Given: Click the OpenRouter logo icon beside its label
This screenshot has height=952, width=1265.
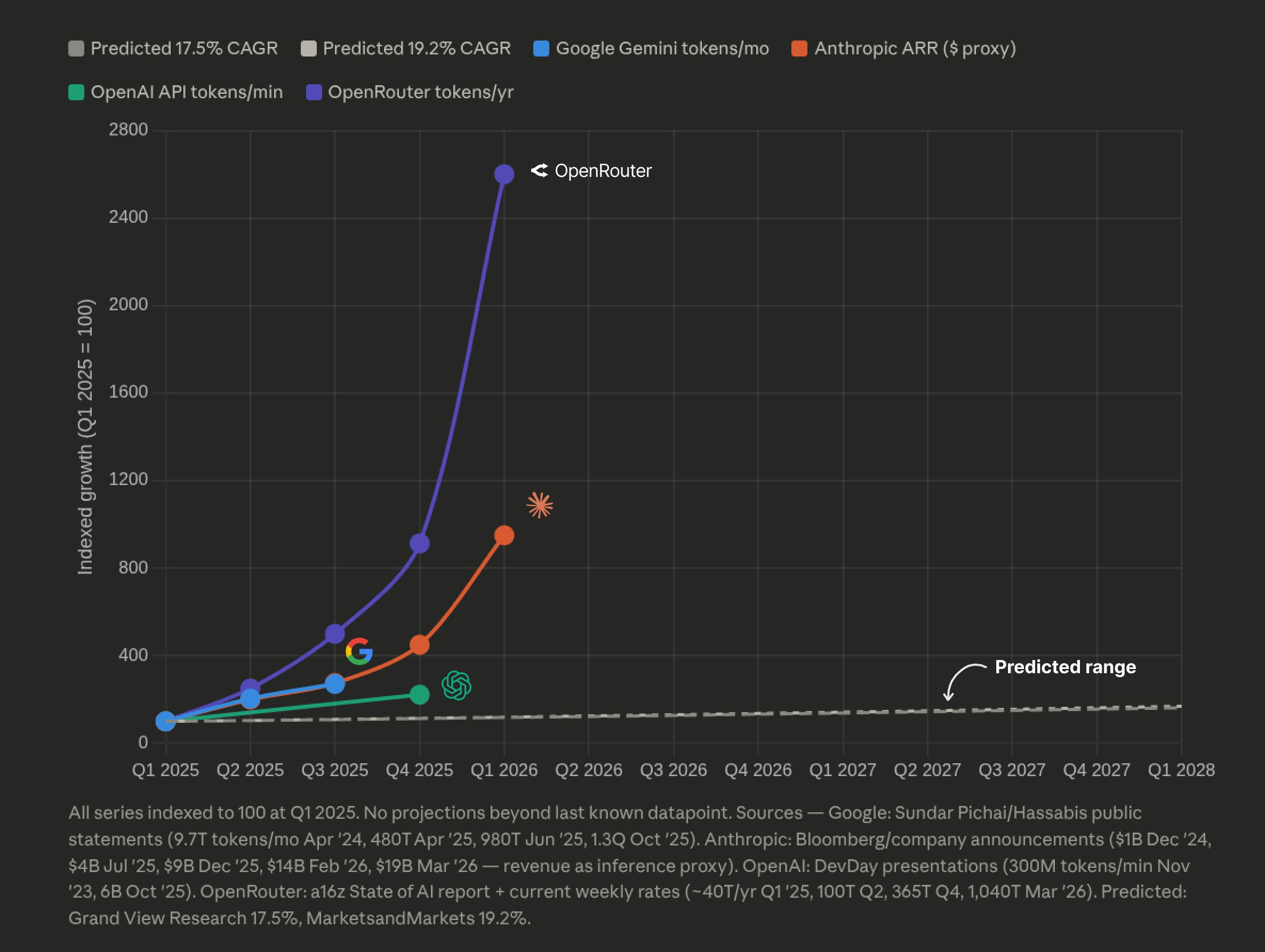Looking at the screenshot, I should click(x=539, y=170).
